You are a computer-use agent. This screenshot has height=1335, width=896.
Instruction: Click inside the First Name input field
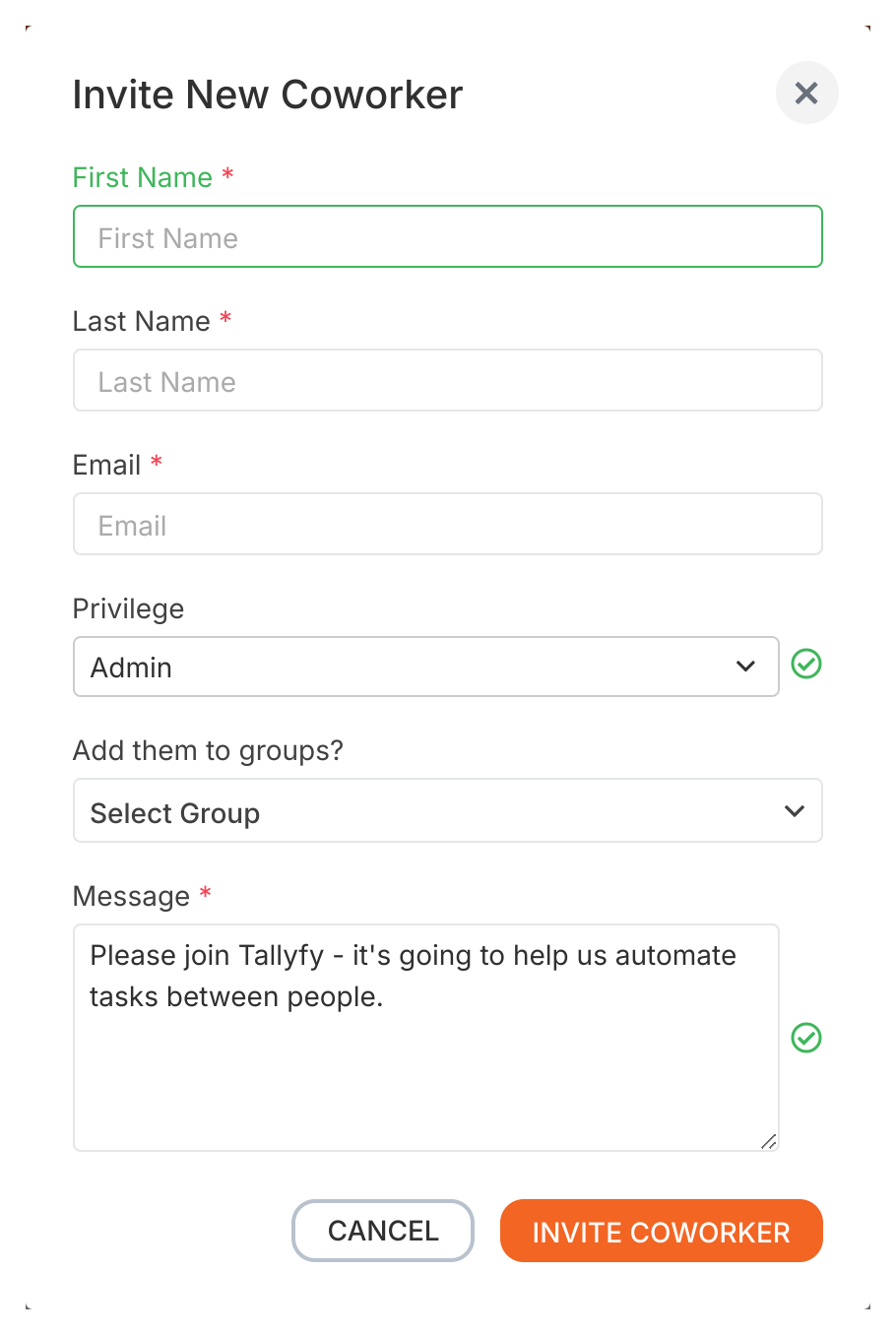tap(448, 236)
